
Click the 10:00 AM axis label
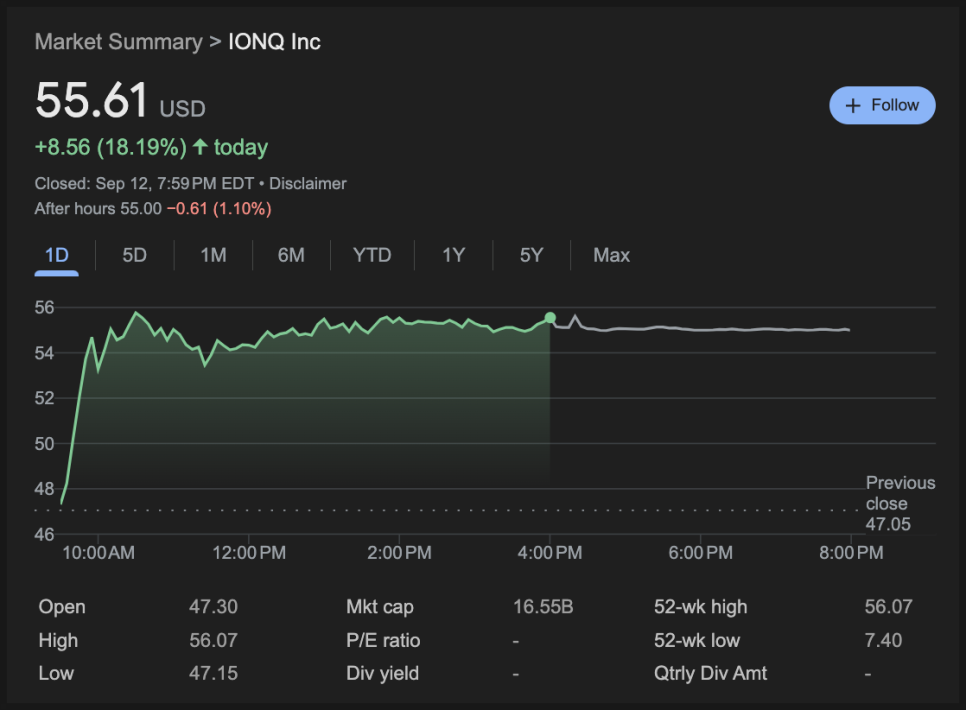click(99, 553)
